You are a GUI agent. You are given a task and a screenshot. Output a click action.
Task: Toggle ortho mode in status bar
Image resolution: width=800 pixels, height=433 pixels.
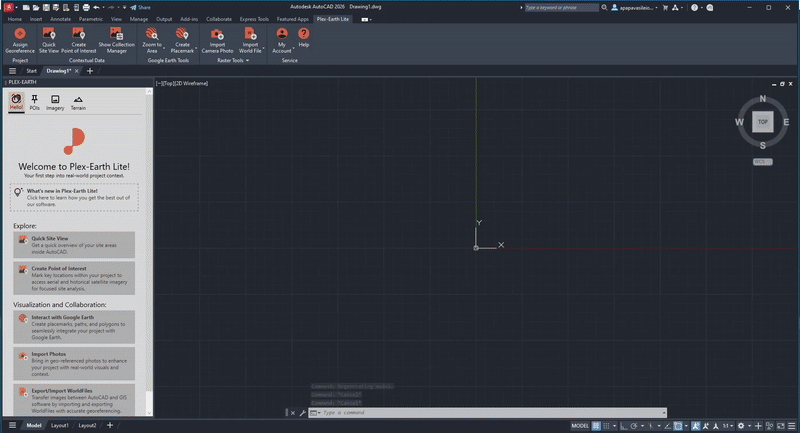pos(623,426)
